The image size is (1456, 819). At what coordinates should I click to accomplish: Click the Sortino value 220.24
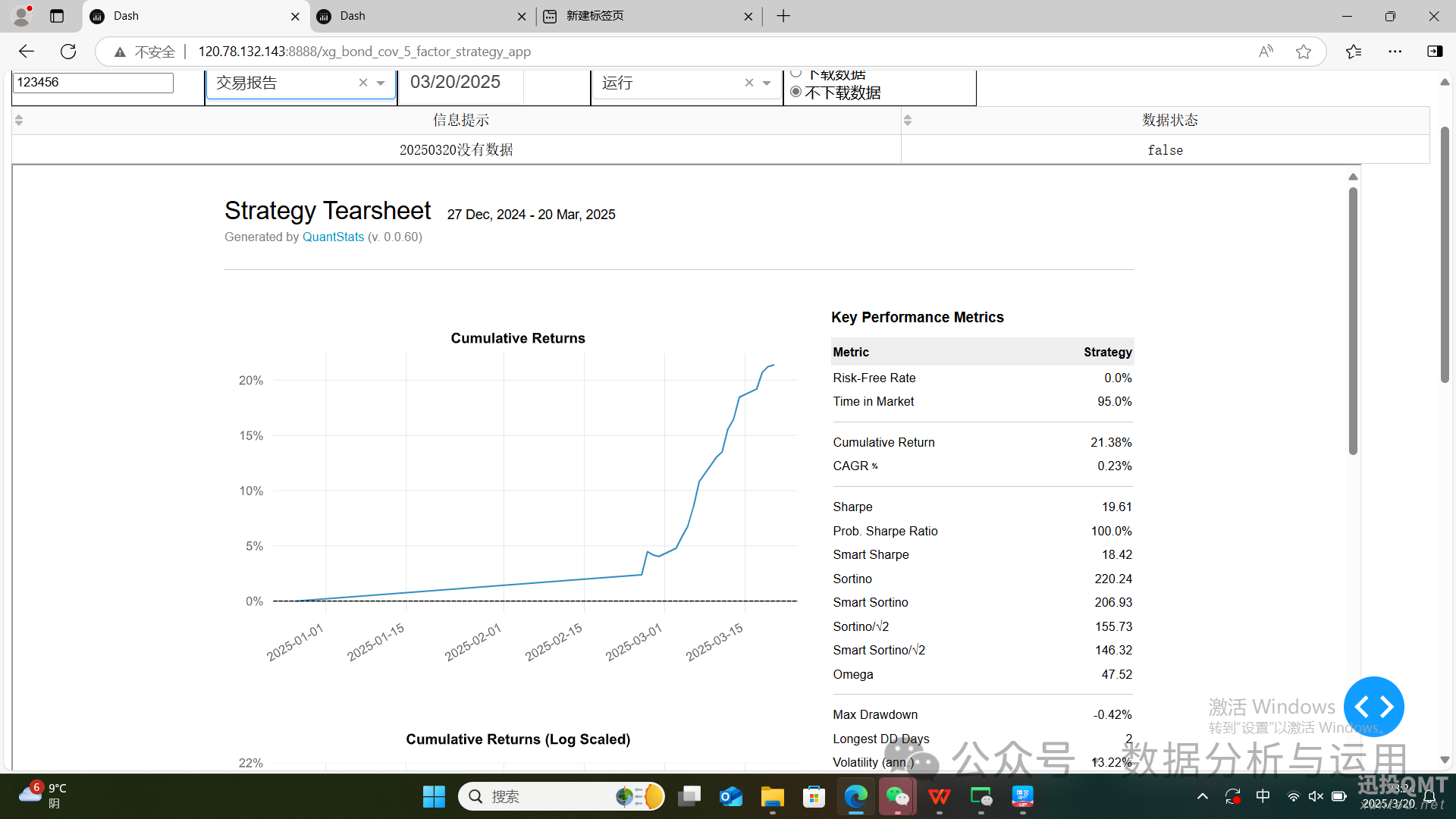[1113, 579]
